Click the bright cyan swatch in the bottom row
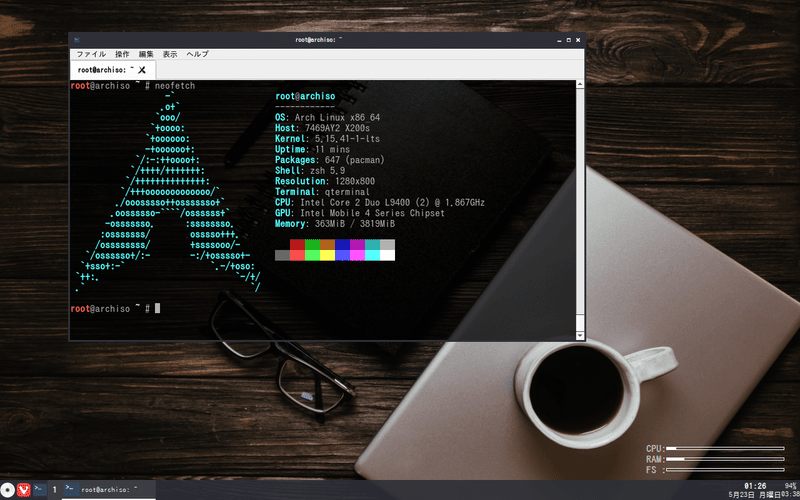 tap(372, 255)
